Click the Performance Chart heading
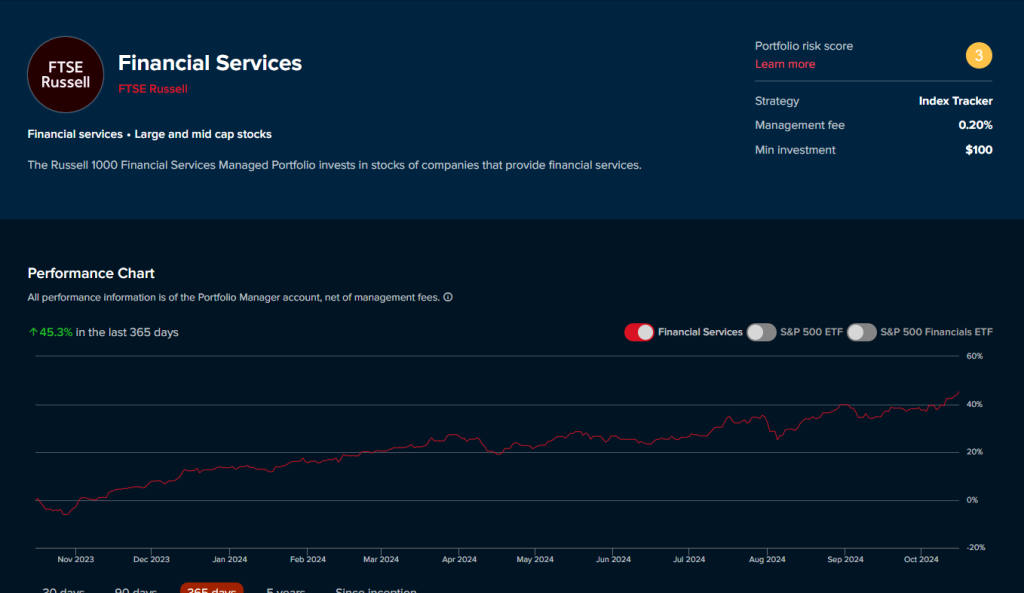 pos(91,273)
